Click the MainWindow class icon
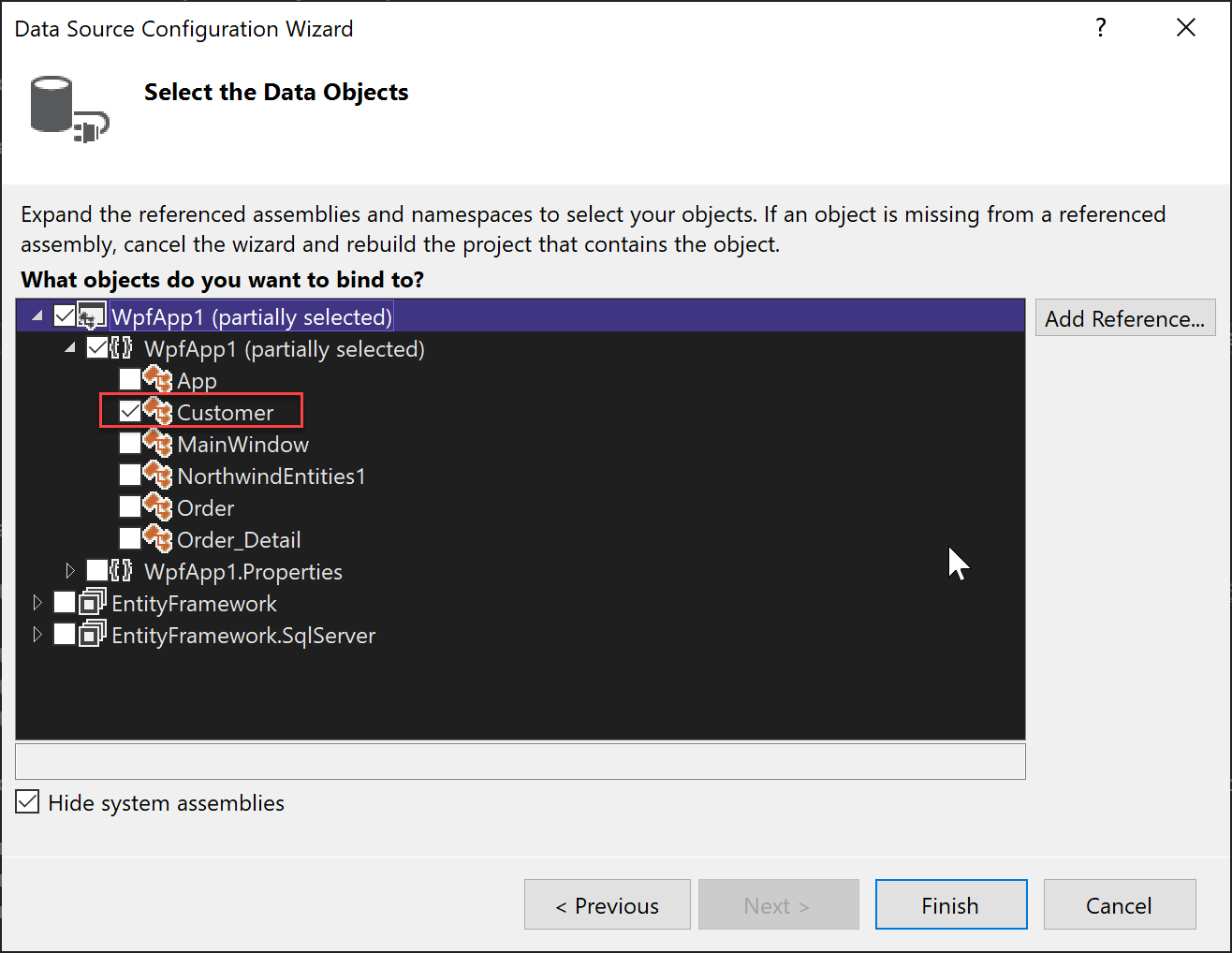Screen dimensions: 1232x953 (157, 444)
